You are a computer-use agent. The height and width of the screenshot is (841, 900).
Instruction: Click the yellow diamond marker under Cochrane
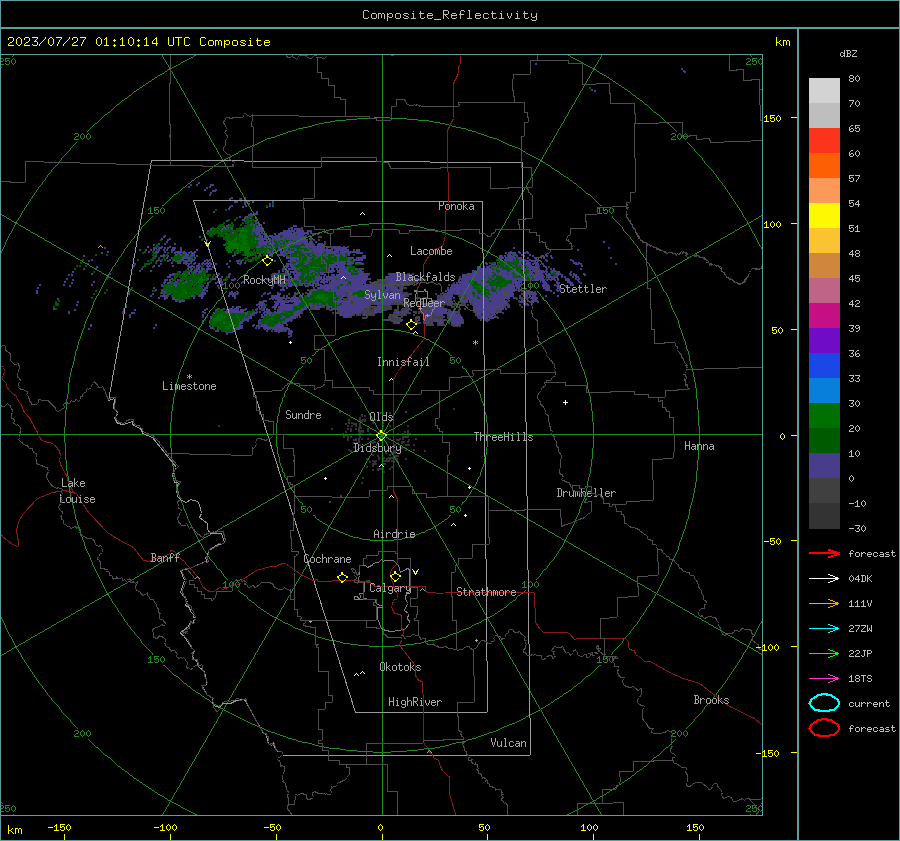342,578
